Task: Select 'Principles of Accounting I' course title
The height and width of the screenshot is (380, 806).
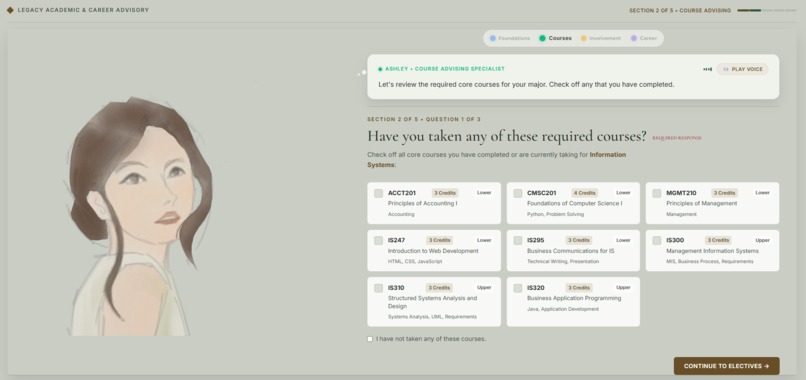Action: pyautogui.click(x=423, y=204)
